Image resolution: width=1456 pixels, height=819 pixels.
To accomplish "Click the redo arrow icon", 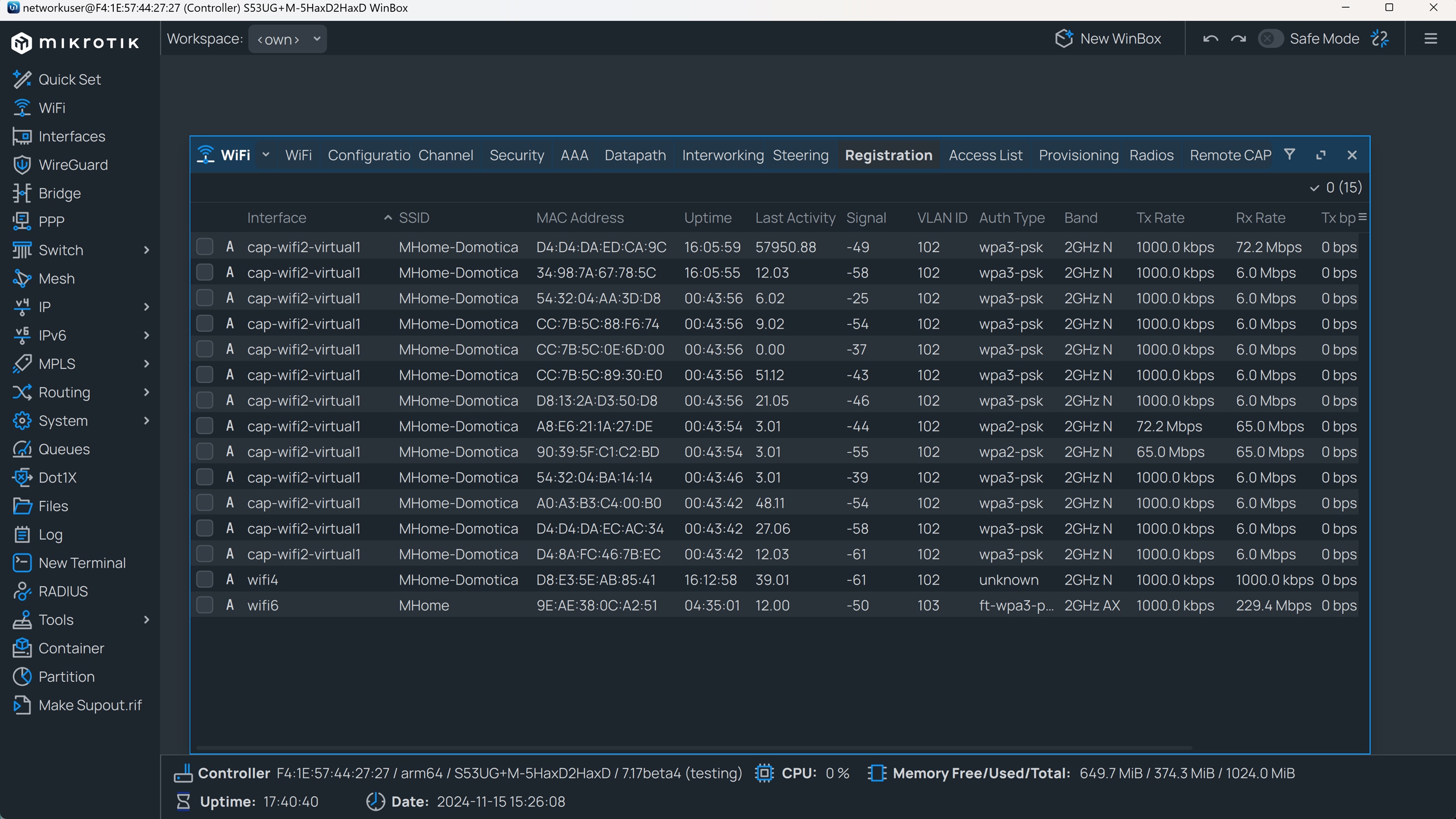I will point(1238,39).
